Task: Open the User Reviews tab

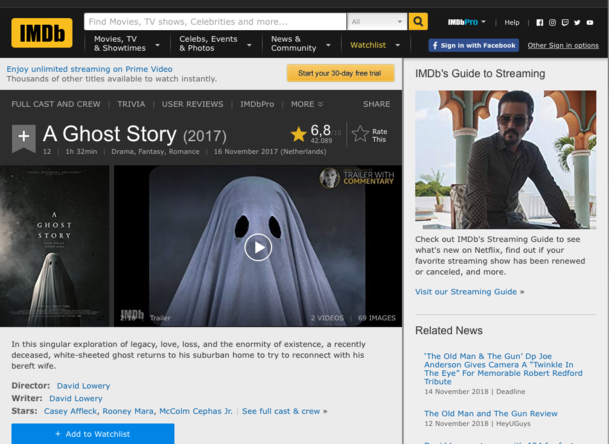Action: click(x=192, y=104)
